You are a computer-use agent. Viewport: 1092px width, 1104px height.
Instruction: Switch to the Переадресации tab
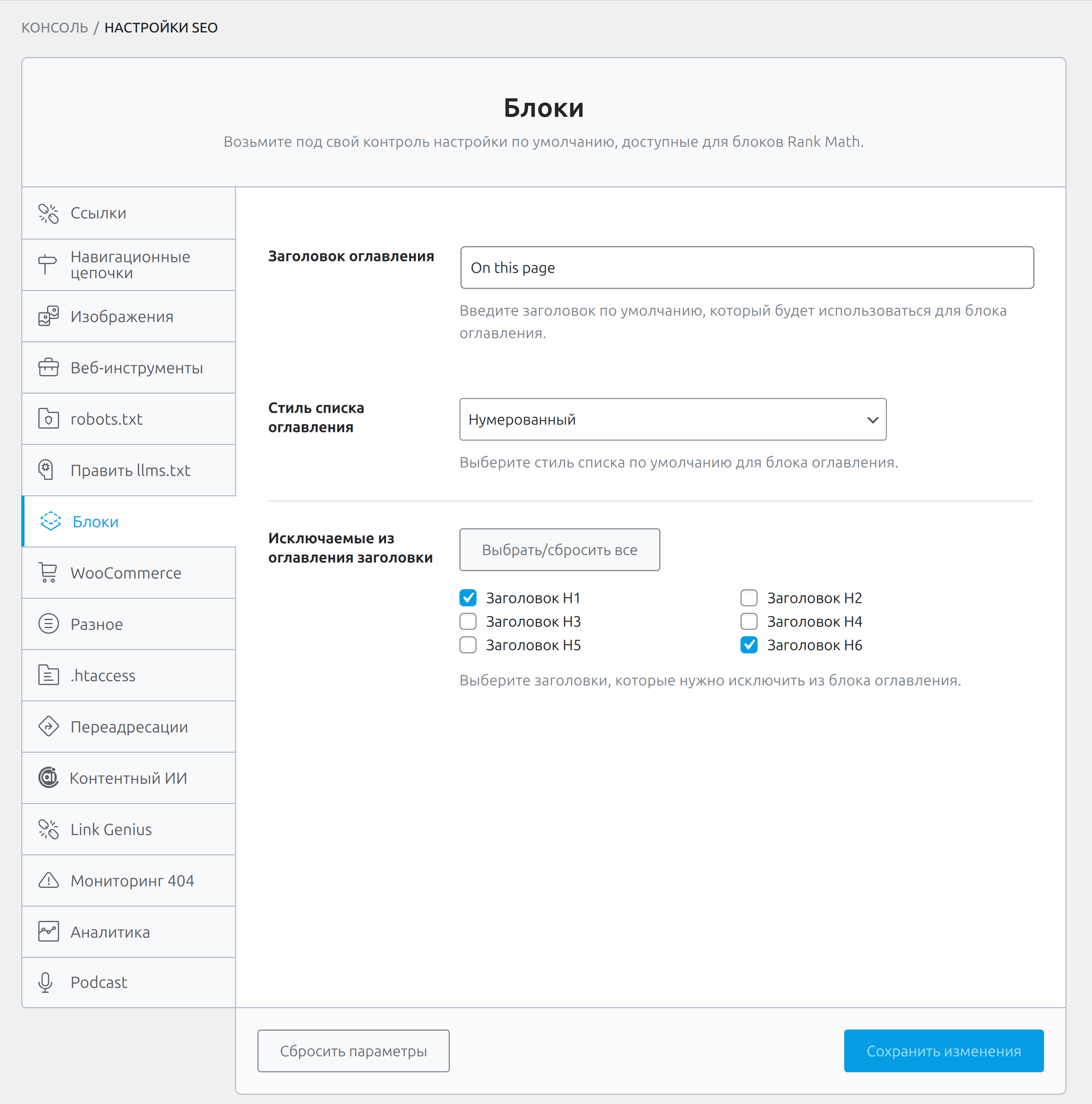pos(129,726)
